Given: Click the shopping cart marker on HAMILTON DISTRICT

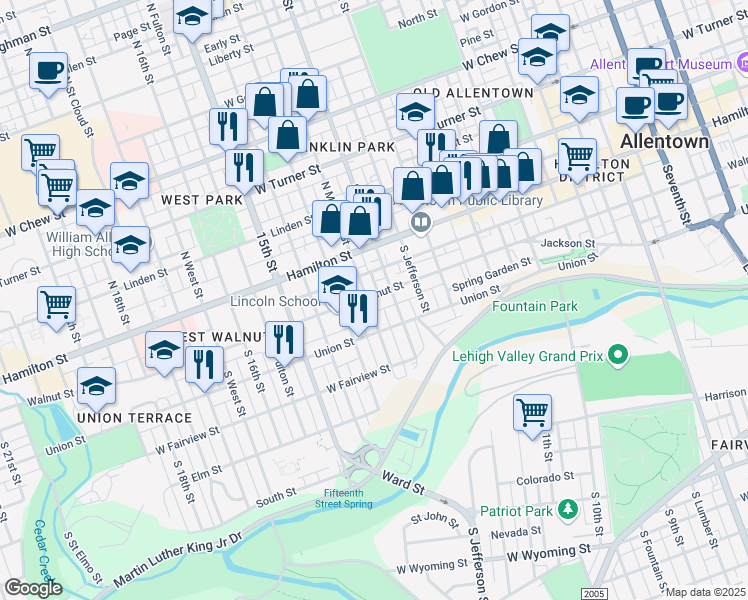Looking at the screenshot, I should click(577, 157).
